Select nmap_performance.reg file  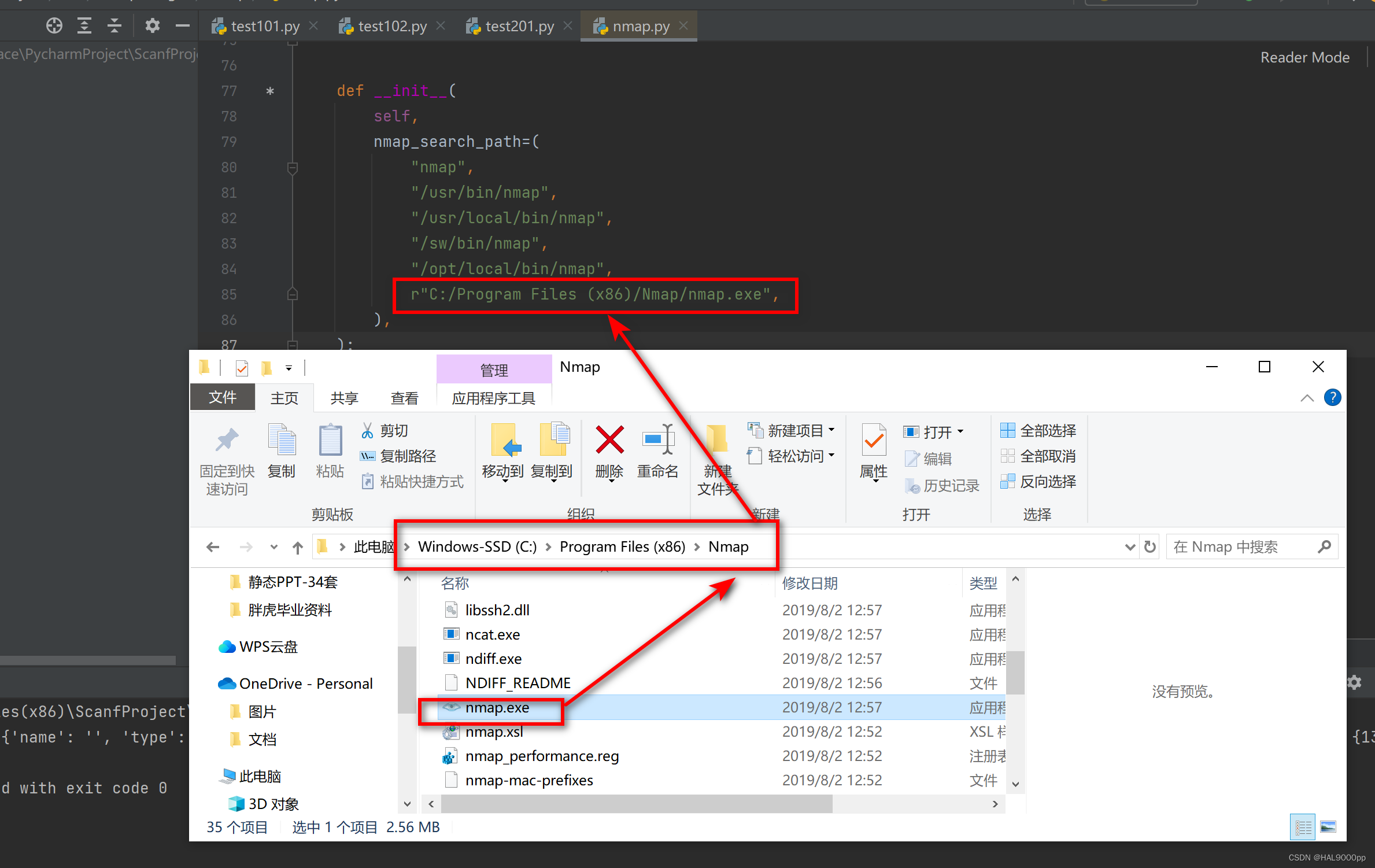(x=542, y=756)
